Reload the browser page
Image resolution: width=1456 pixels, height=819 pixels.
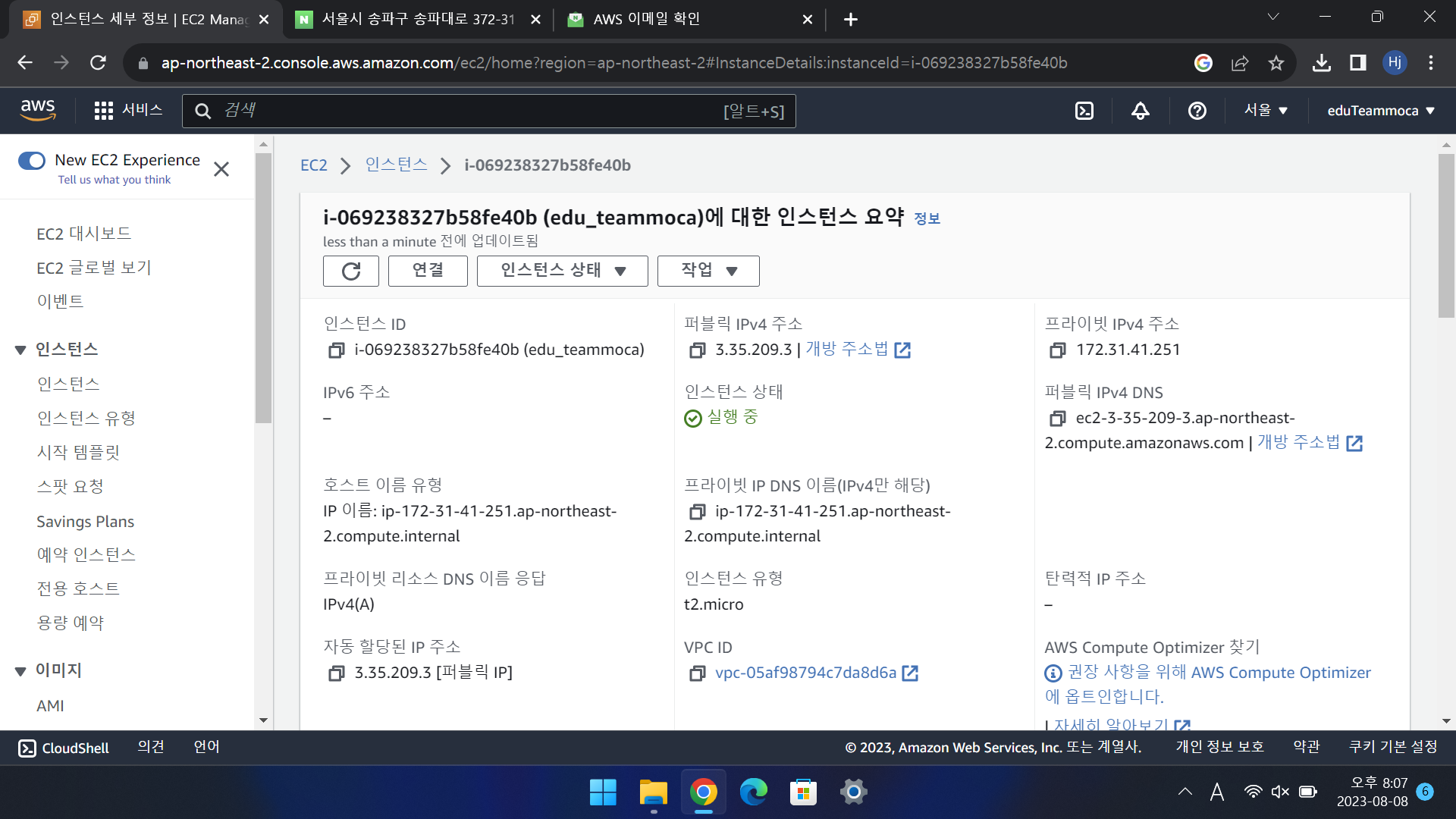[x=98, y=63]
